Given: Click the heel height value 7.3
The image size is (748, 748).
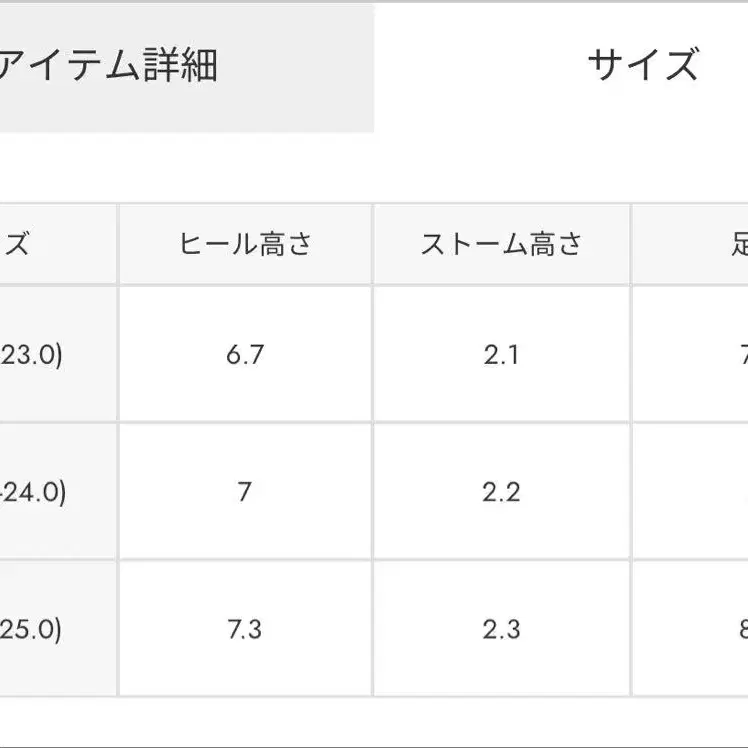Looking at the screenshot, I should point(245,629).
